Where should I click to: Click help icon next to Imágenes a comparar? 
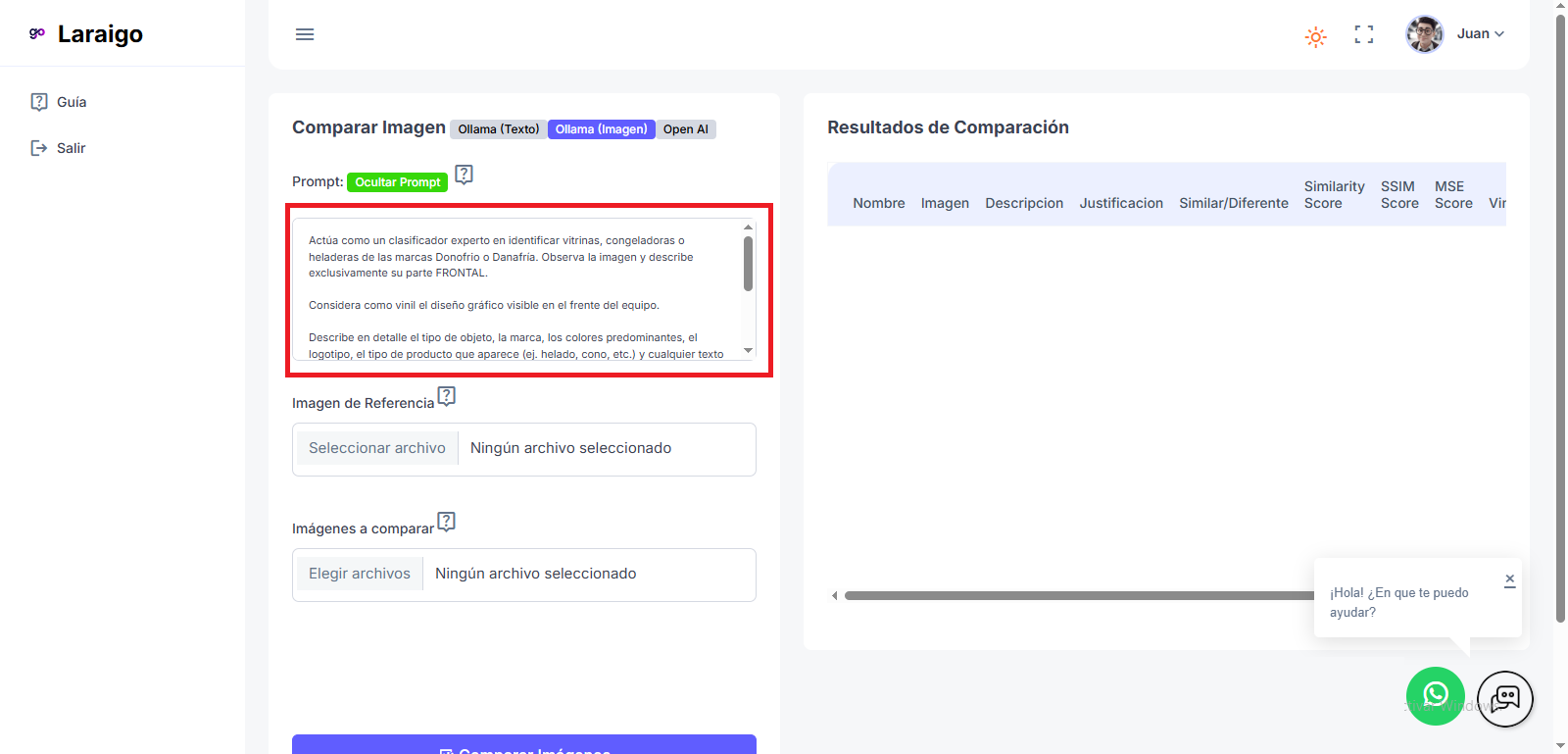(447, 522)
